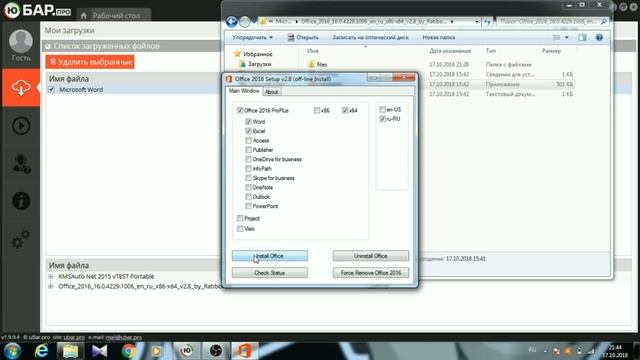Image resolution: width=640 pixels, height=360 pixels.
Task: Click Explorer forward navigation button
Action: pos(244,22)
